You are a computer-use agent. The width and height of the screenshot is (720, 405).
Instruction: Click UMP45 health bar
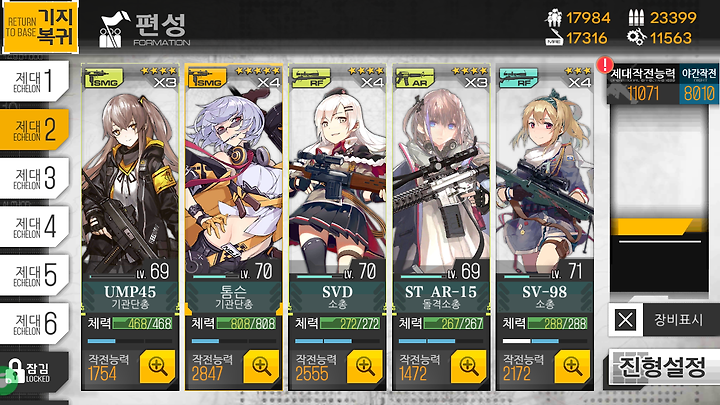tap(142, 323)
